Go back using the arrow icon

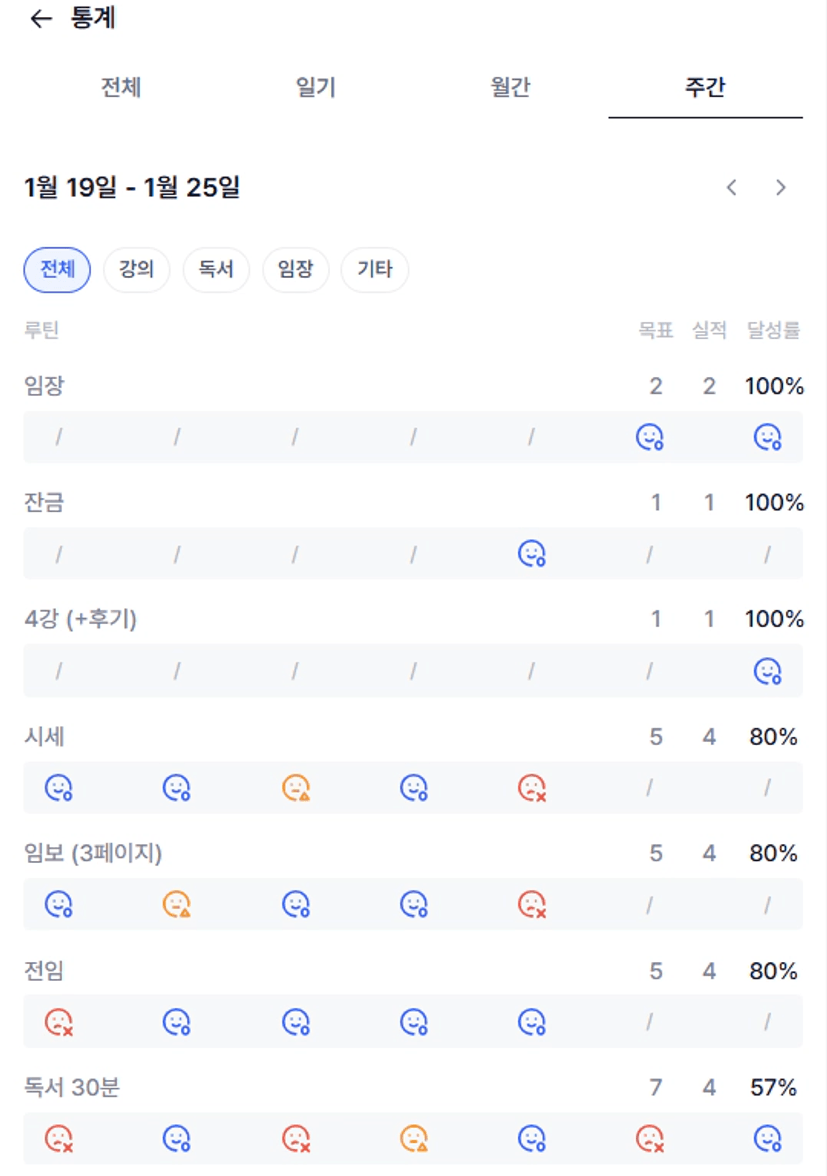[40, 19]
